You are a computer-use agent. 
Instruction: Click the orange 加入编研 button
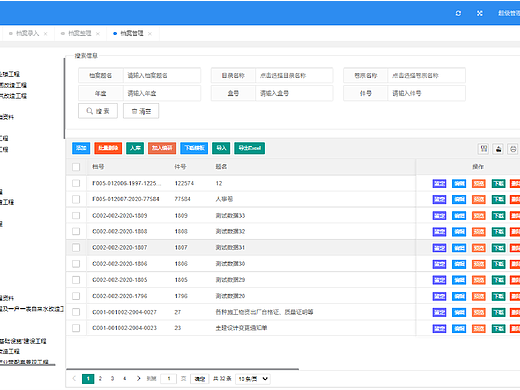(x=162, y=148)
